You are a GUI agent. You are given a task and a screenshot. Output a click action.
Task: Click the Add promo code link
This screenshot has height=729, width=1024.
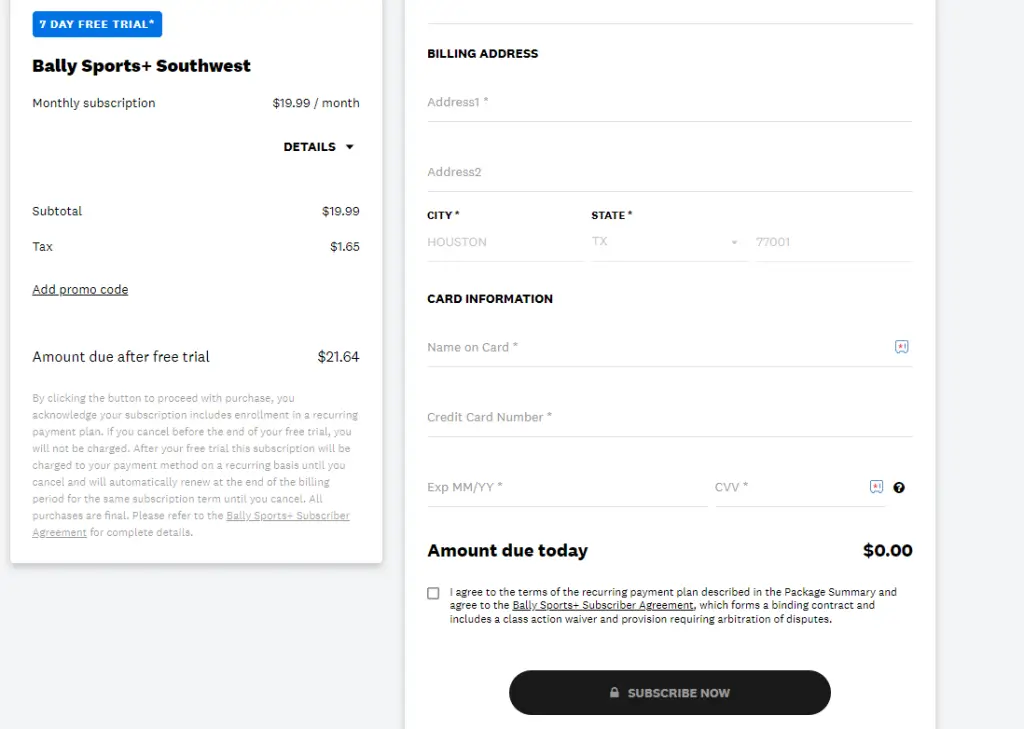click(80, 289)
